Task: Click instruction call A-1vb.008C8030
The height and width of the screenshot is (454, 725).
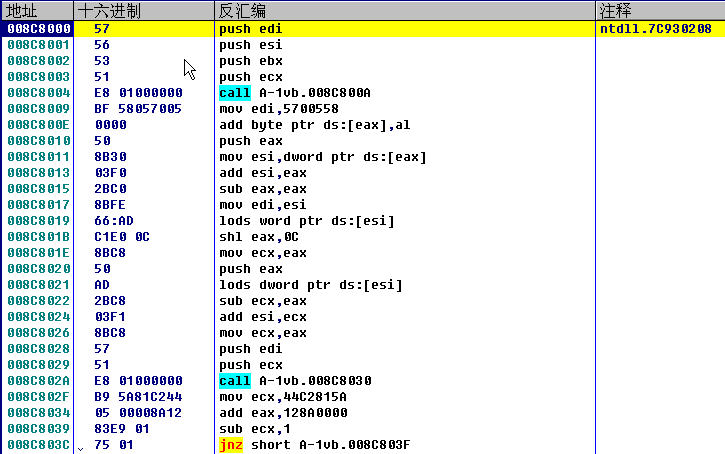Action: pos(295,381)
